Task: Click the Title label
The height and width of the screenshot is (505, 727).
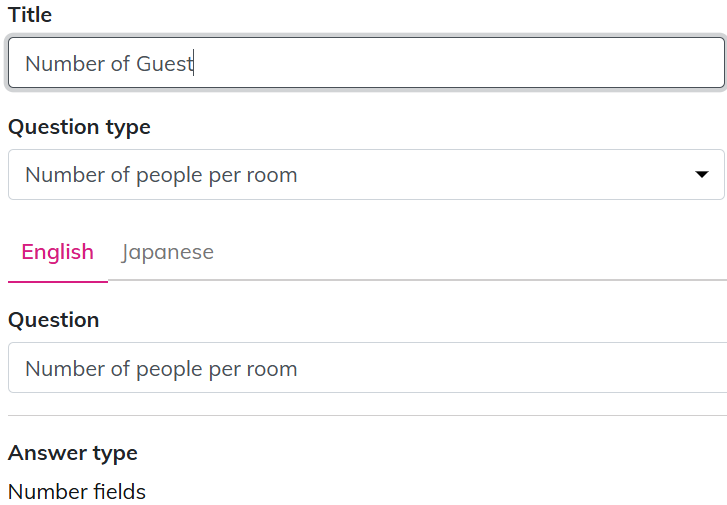Action: pos(30,15)
